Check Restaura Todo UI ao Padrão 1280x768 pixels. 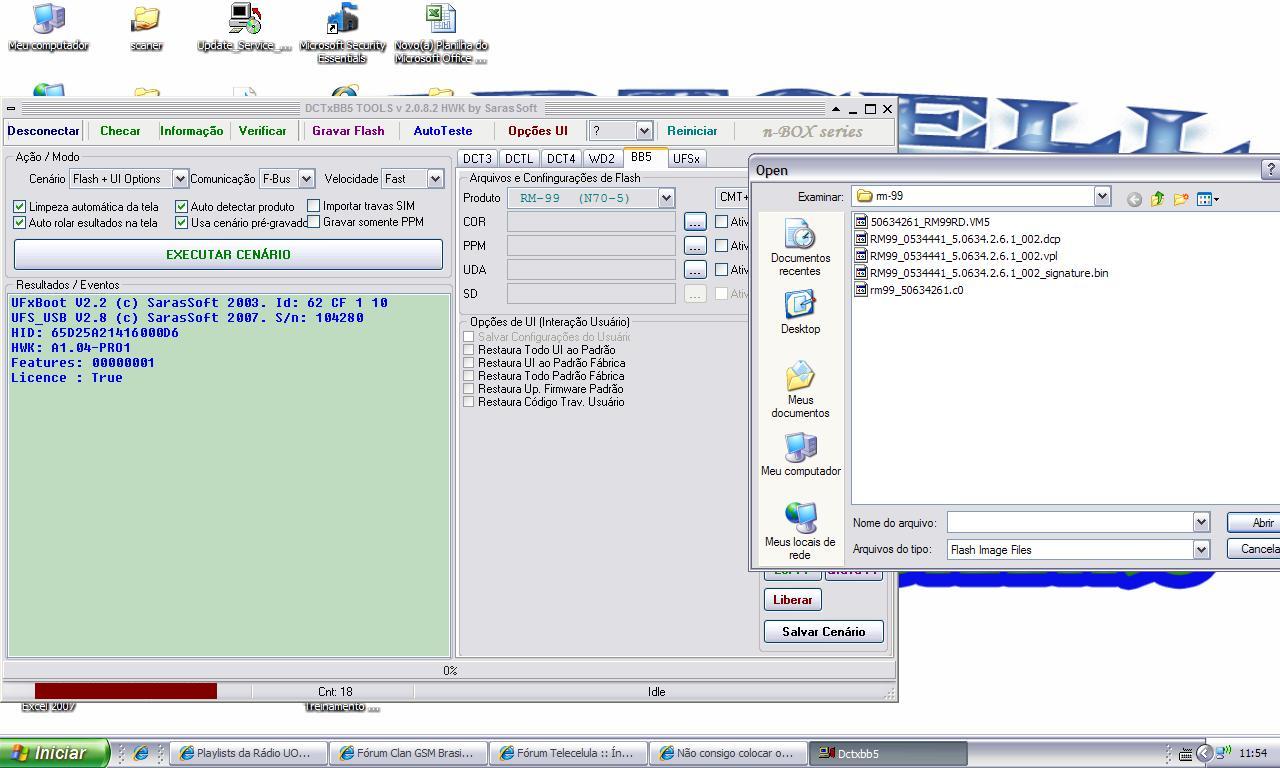(x=468, y=350)
